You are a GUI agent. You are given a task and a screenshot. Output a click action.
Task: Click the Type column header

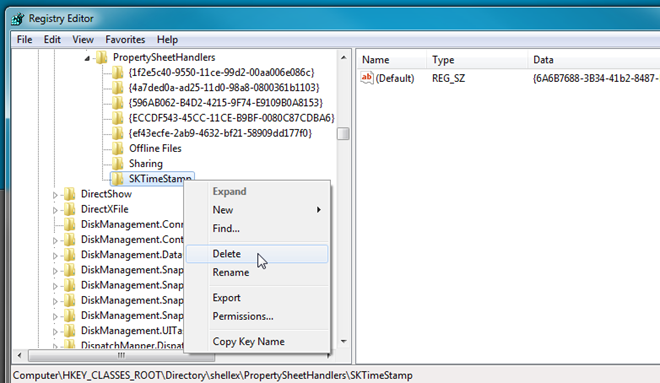(x=477, y=60)
